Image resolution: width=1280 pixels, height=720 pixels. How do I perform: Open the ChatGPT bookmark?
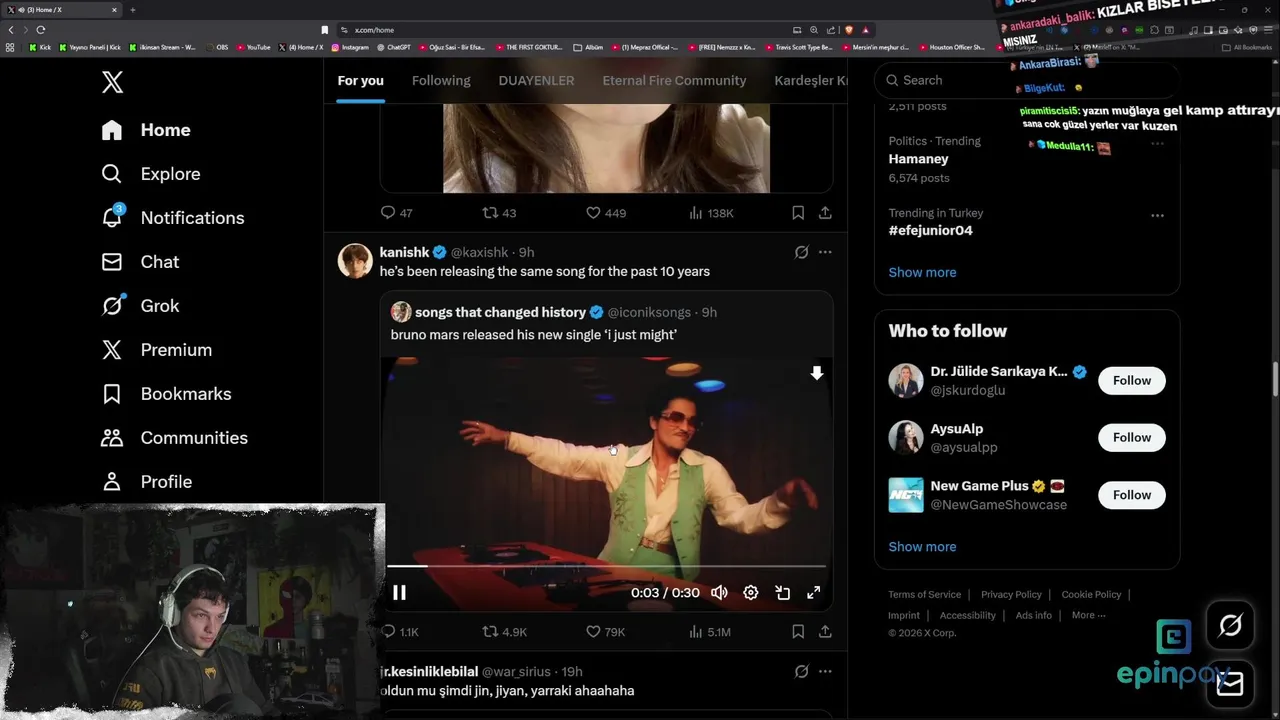tap(393, 47)
